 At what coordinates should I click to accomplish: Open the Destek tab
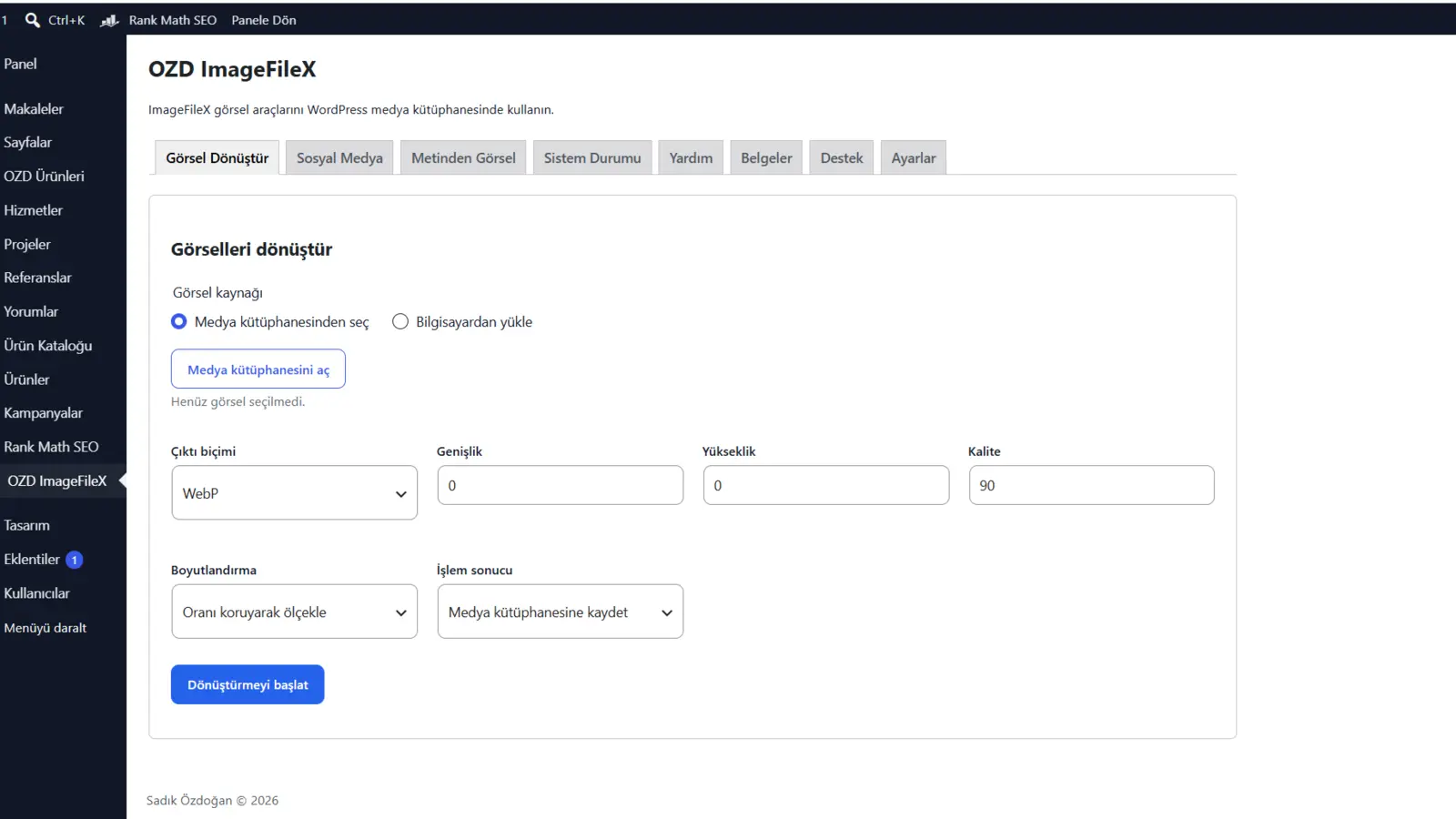point(842,157)
